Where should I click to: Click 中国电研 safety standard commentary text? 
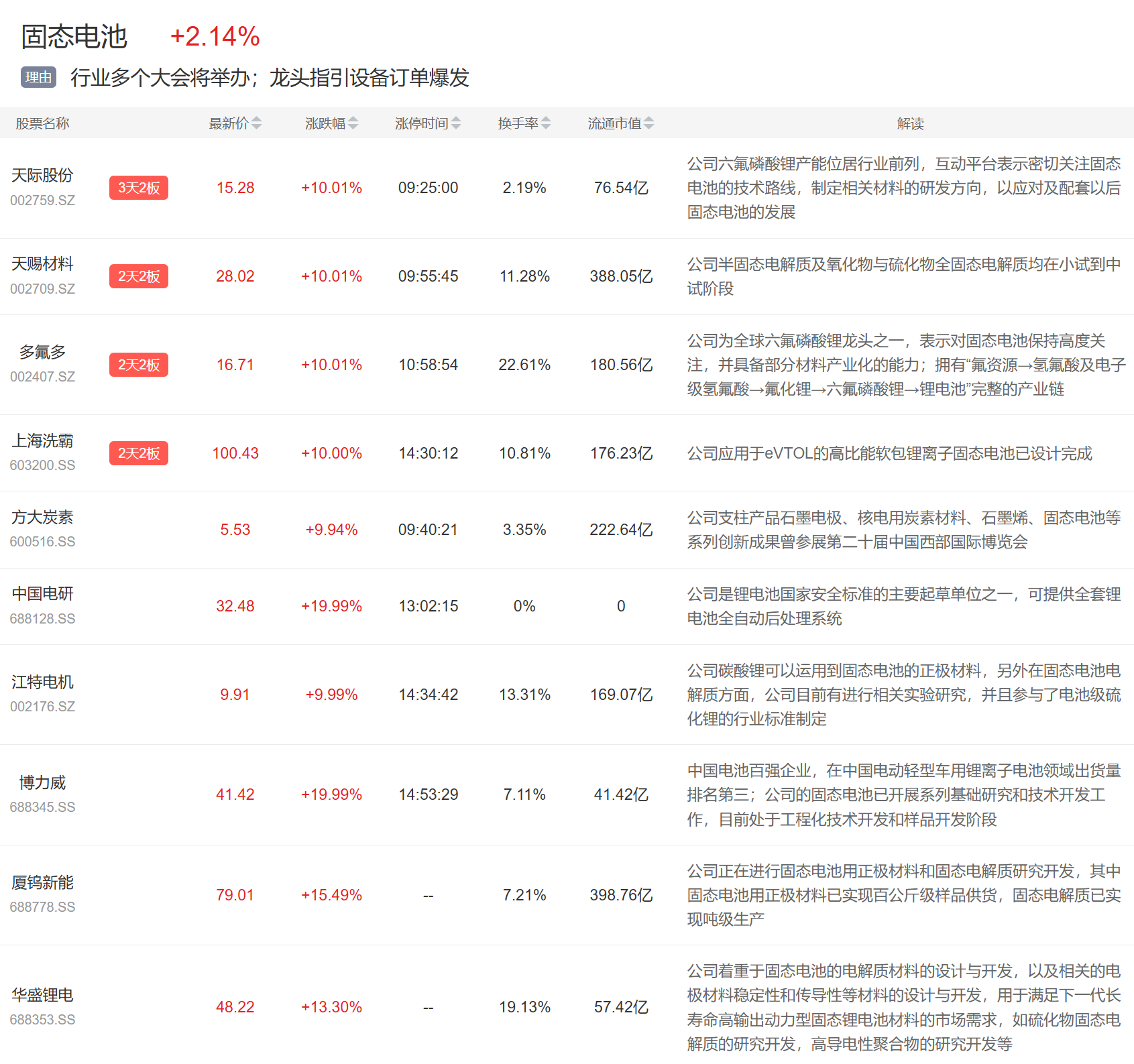[x=903, y=606]
